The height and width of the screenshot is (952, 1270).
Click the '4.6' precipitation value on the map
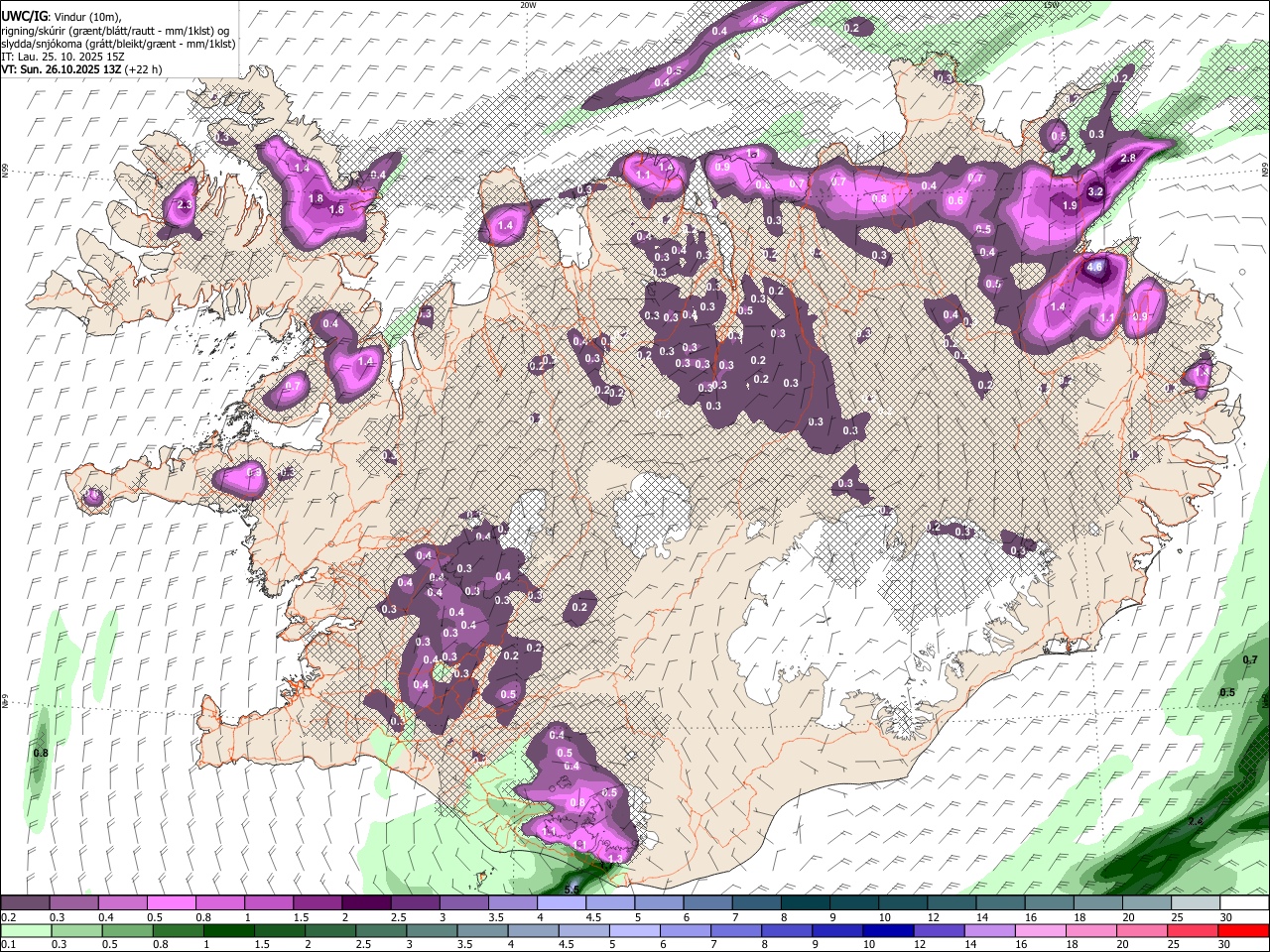(x=1095, y=267)
